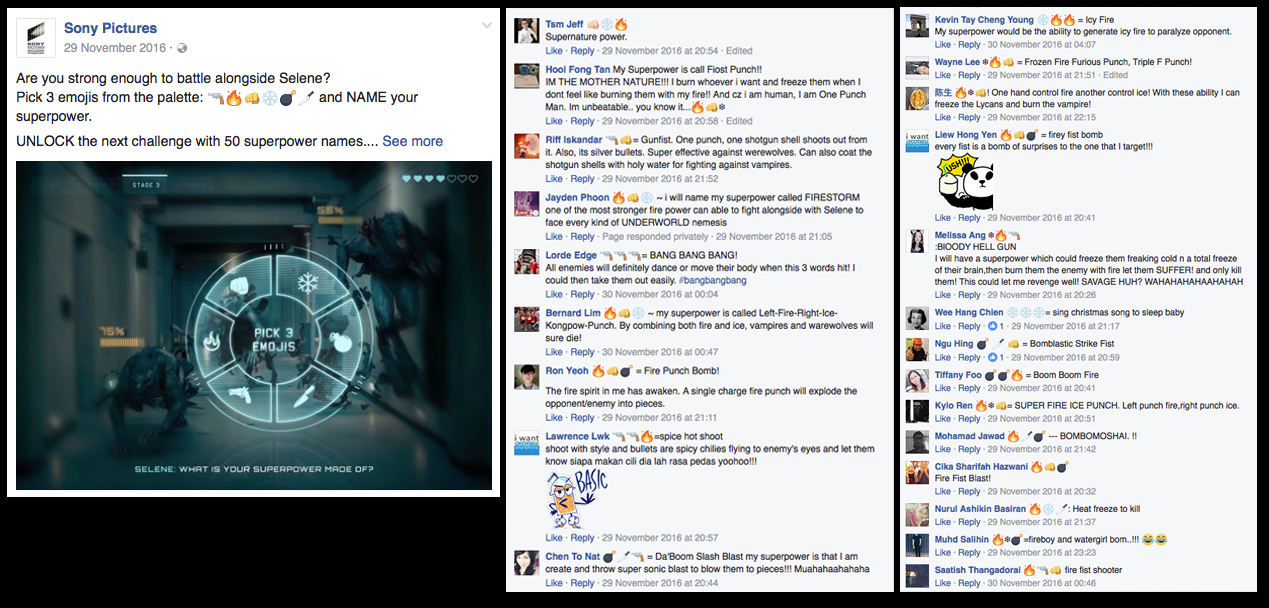
Task: Click the Sony Pictures page logo avatar
Action: 36,37
